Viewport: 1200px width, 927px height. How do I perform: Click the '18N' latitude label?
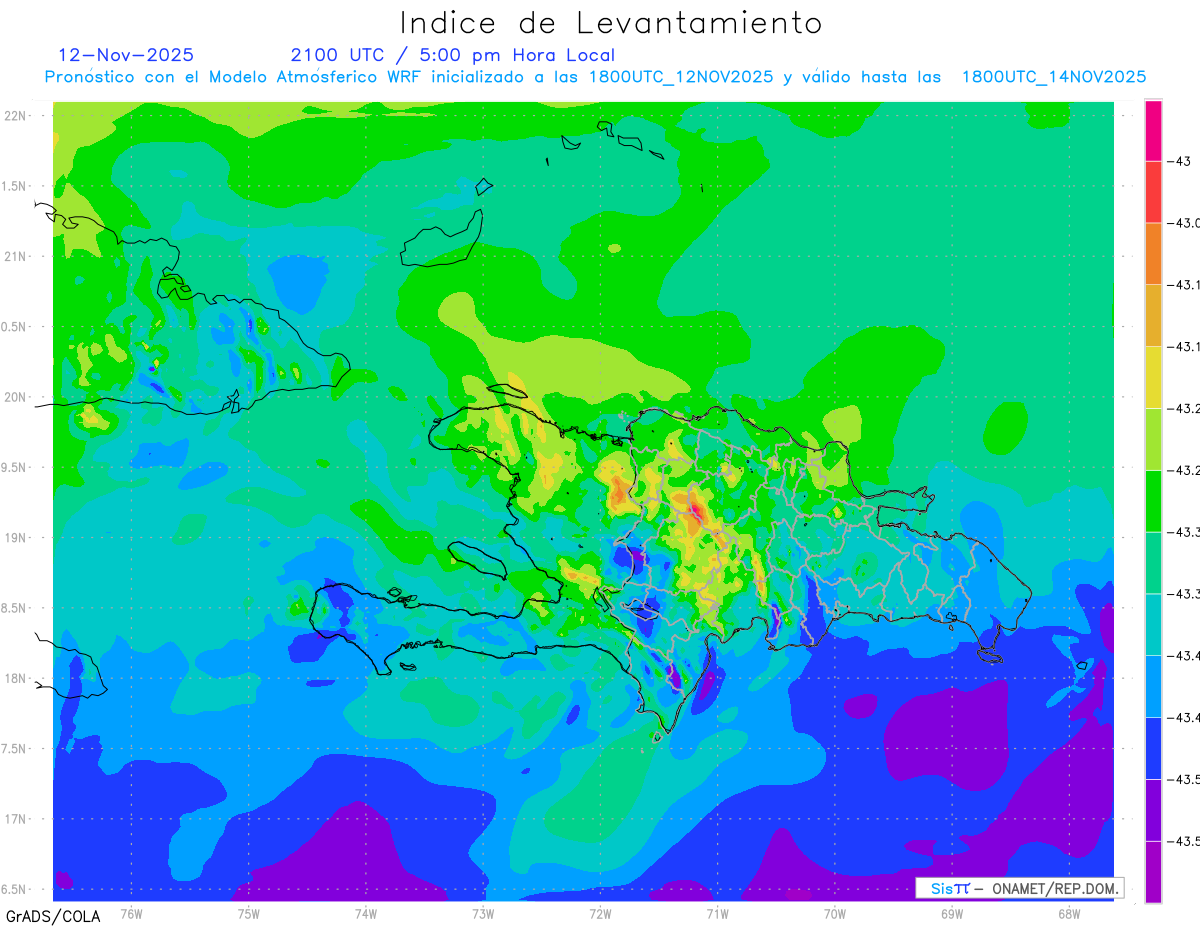click(15, 678)
